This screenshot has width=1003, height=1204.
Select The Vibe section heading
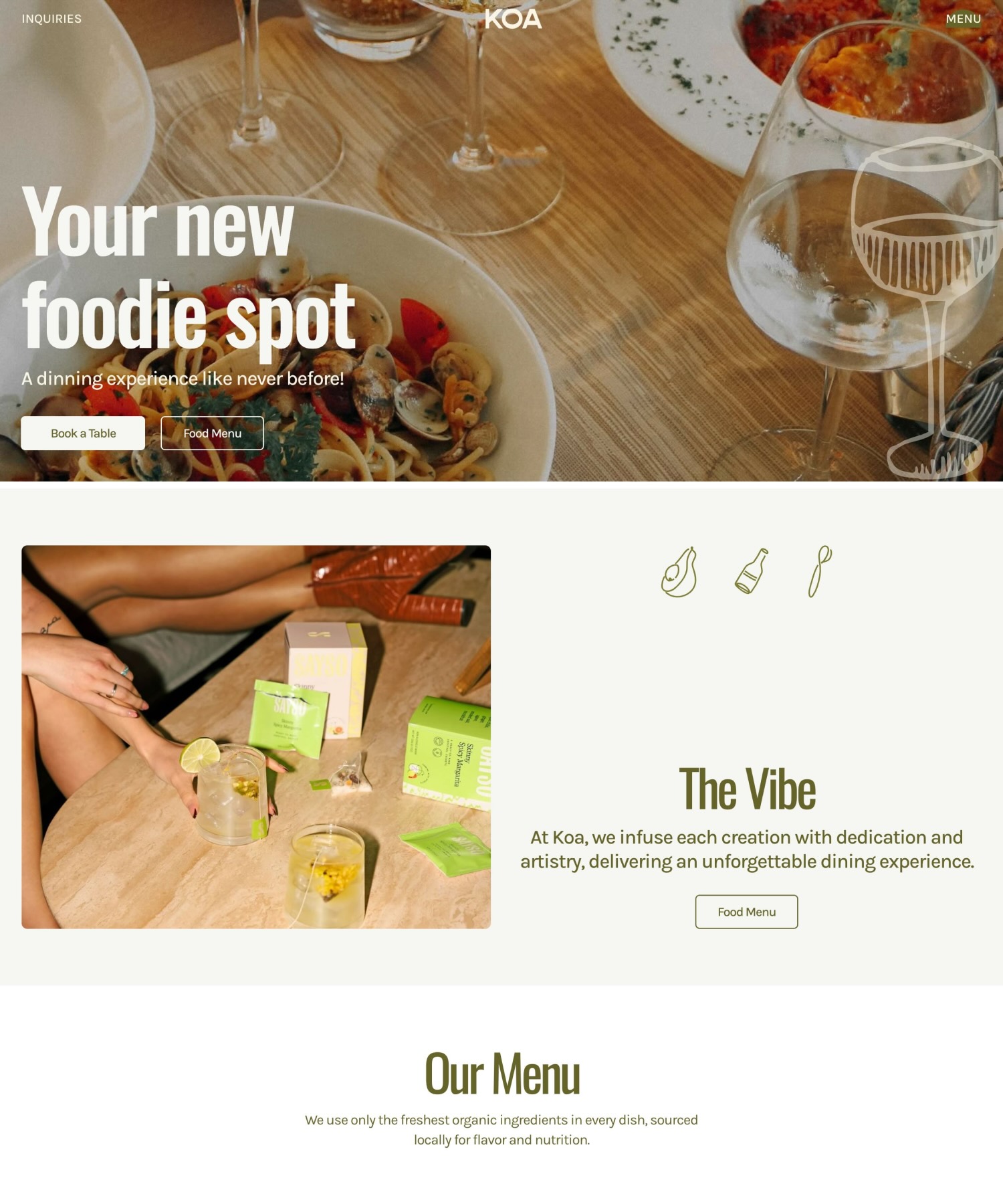tap(747, 789)
